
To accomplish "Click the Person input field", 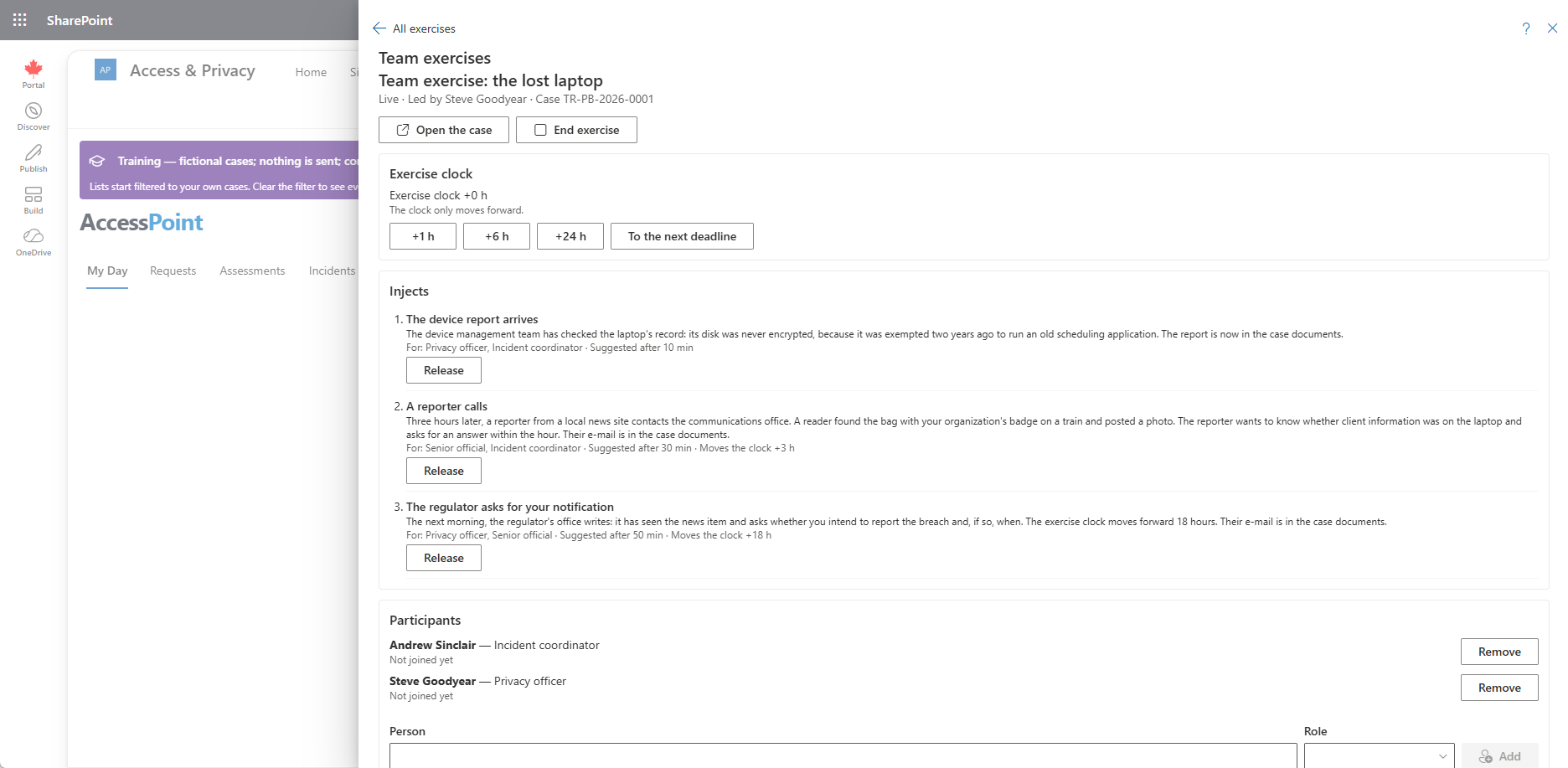I will (843, 755).
